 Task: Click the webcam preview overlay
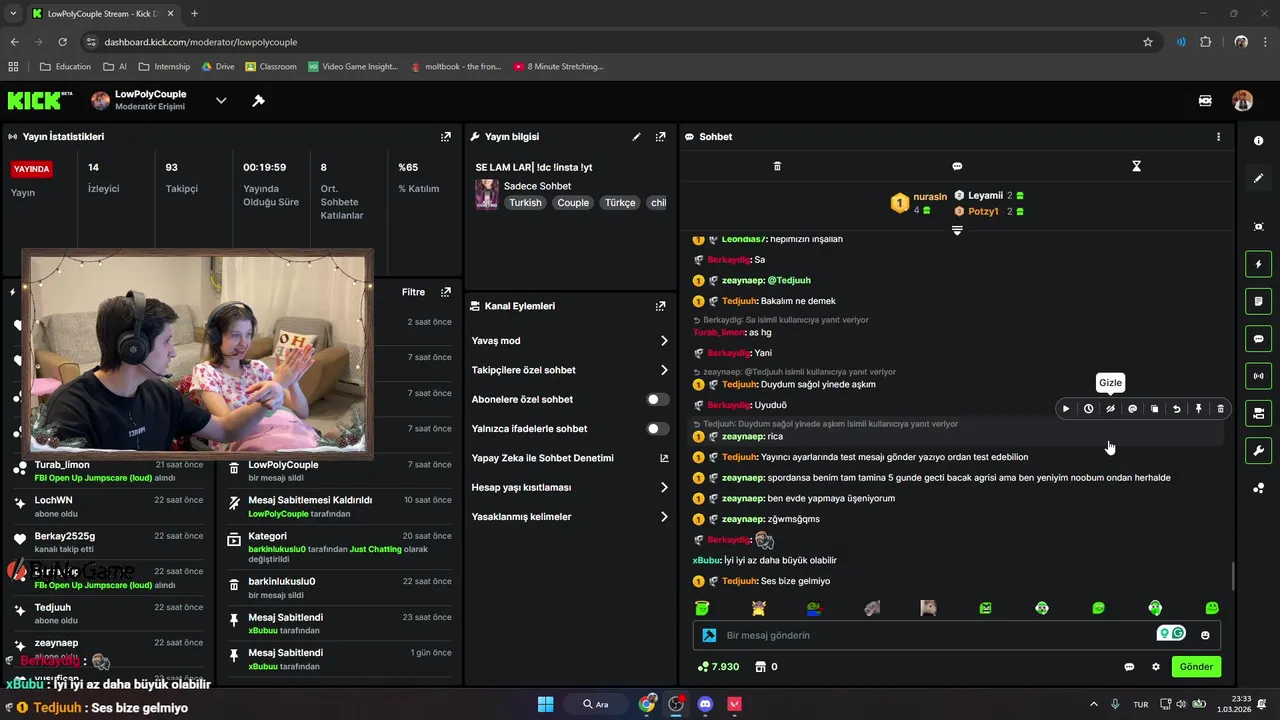tap(198, 354)
